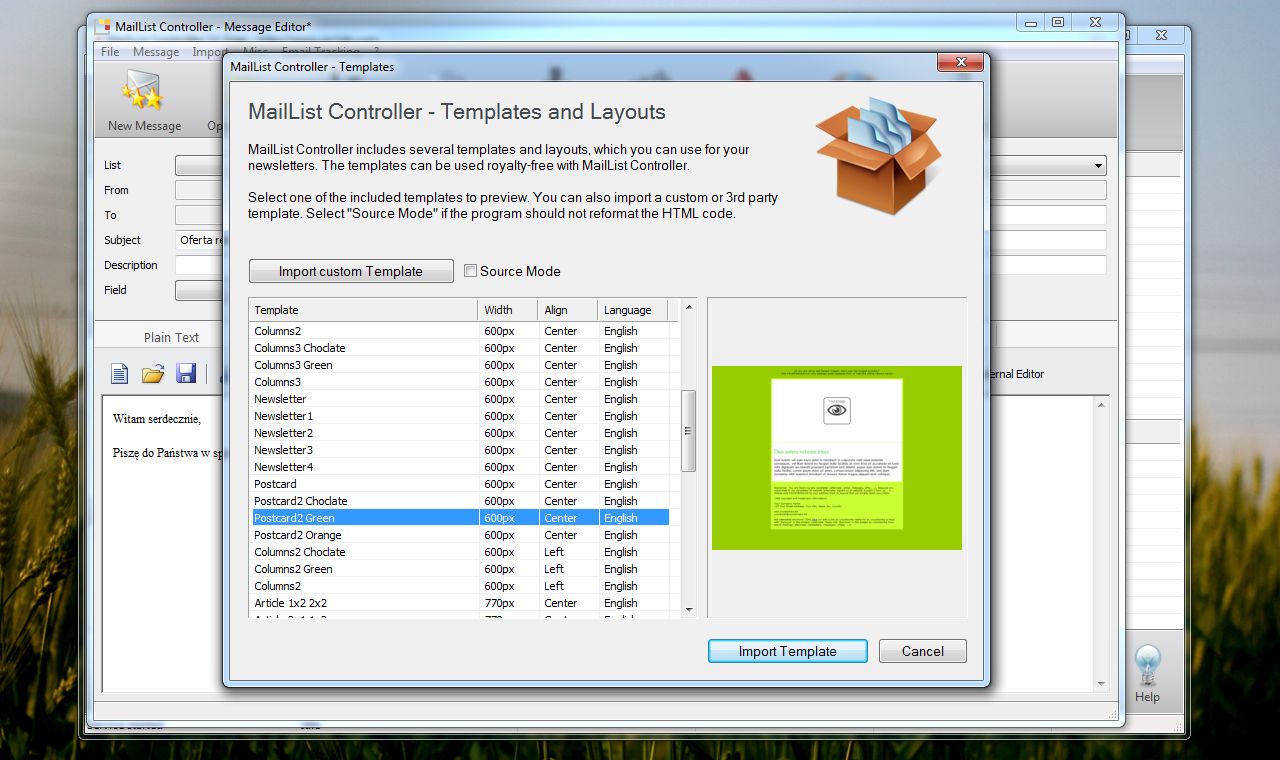Select the Newsletter1 template row
Image resolution: width=1280 pixels, height=760 pixels.
[459, 416]
